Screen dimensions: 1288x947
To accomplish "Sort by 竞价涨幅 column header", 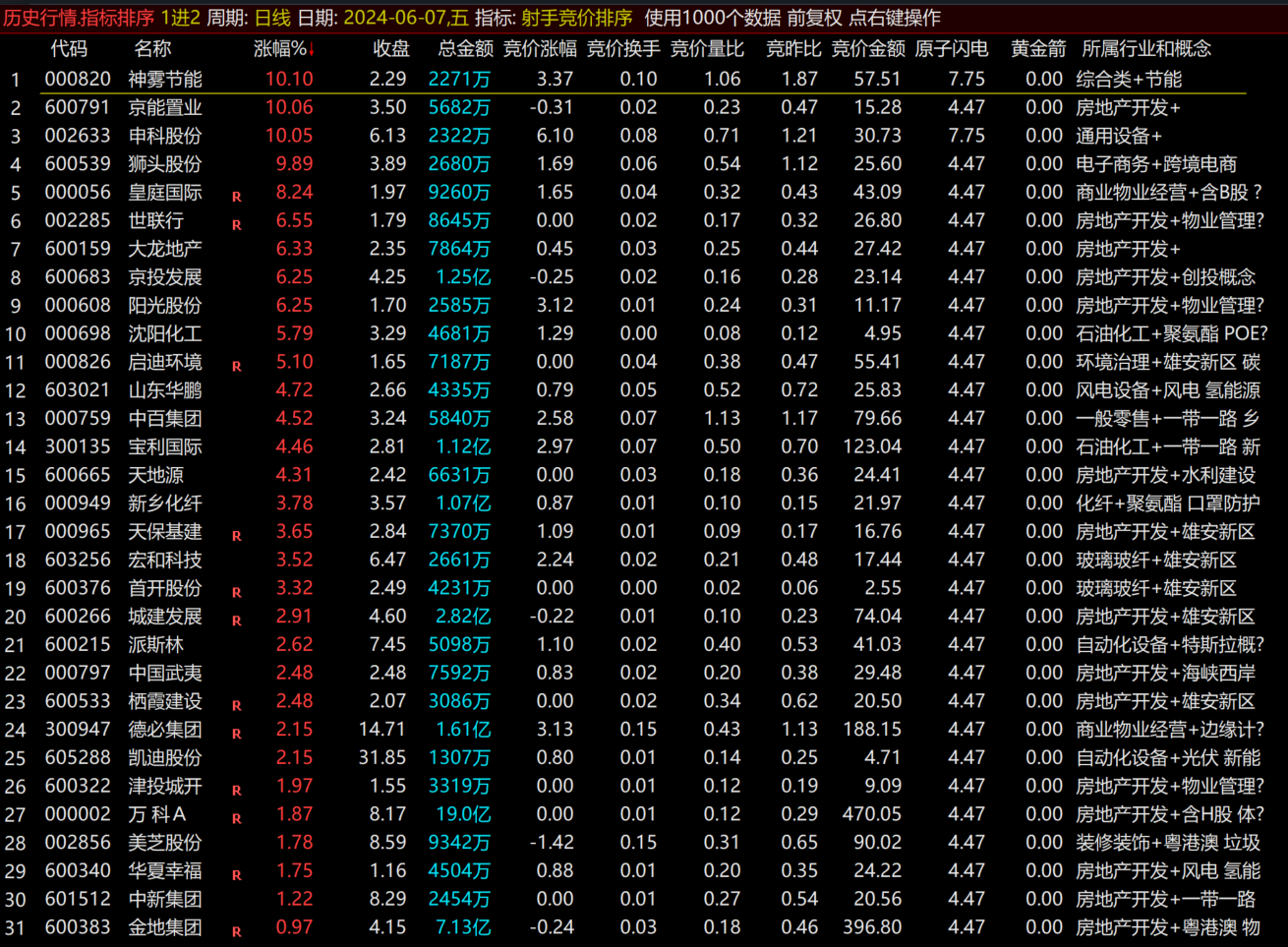I will 540,48.
